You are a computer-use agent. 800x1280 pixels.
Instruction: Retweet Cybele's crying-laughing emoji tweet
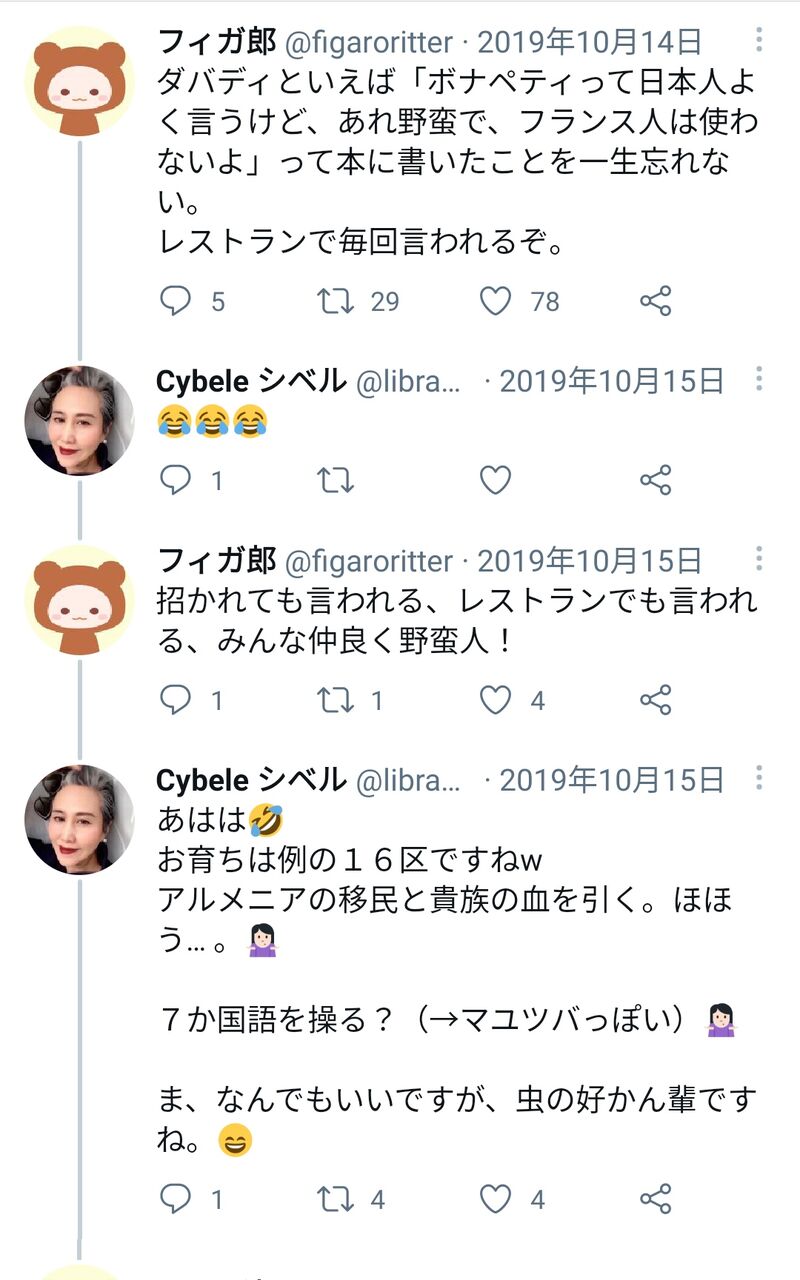click(x=336, y=481)
